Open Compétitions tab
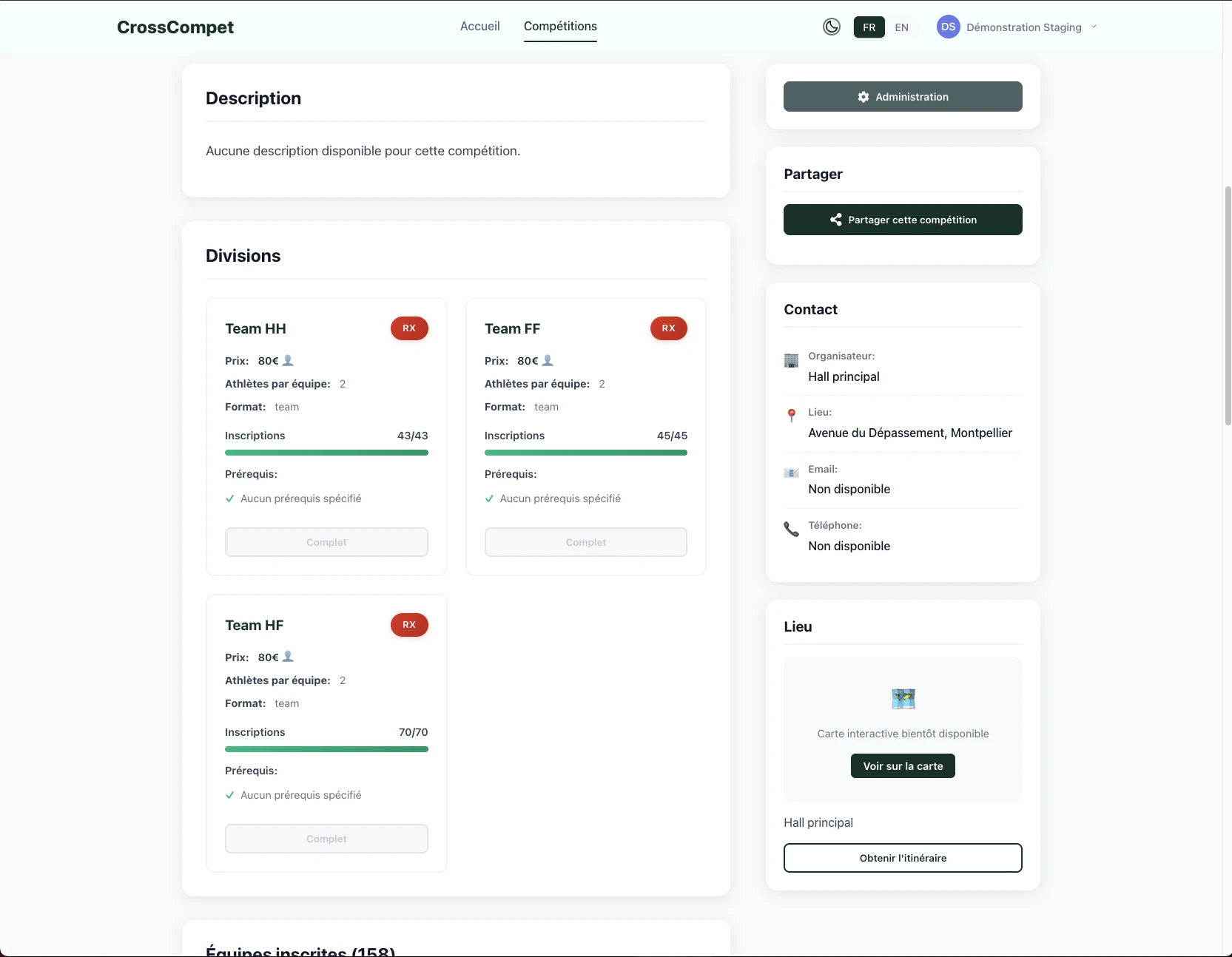 [x=560, y=27]
